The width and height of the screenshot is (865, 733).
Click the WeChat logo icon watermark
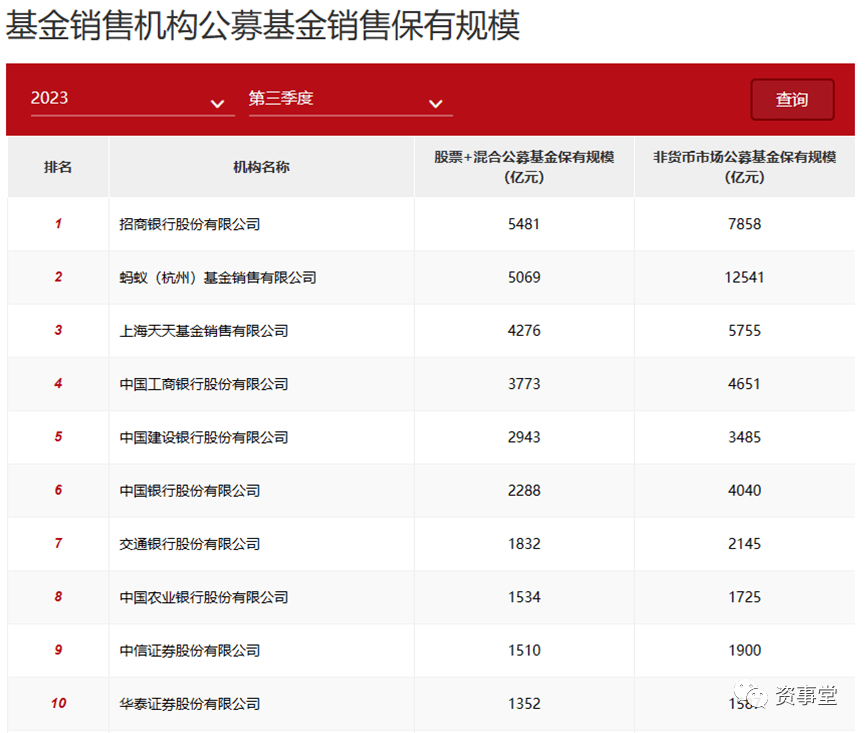tap(750, 696)
